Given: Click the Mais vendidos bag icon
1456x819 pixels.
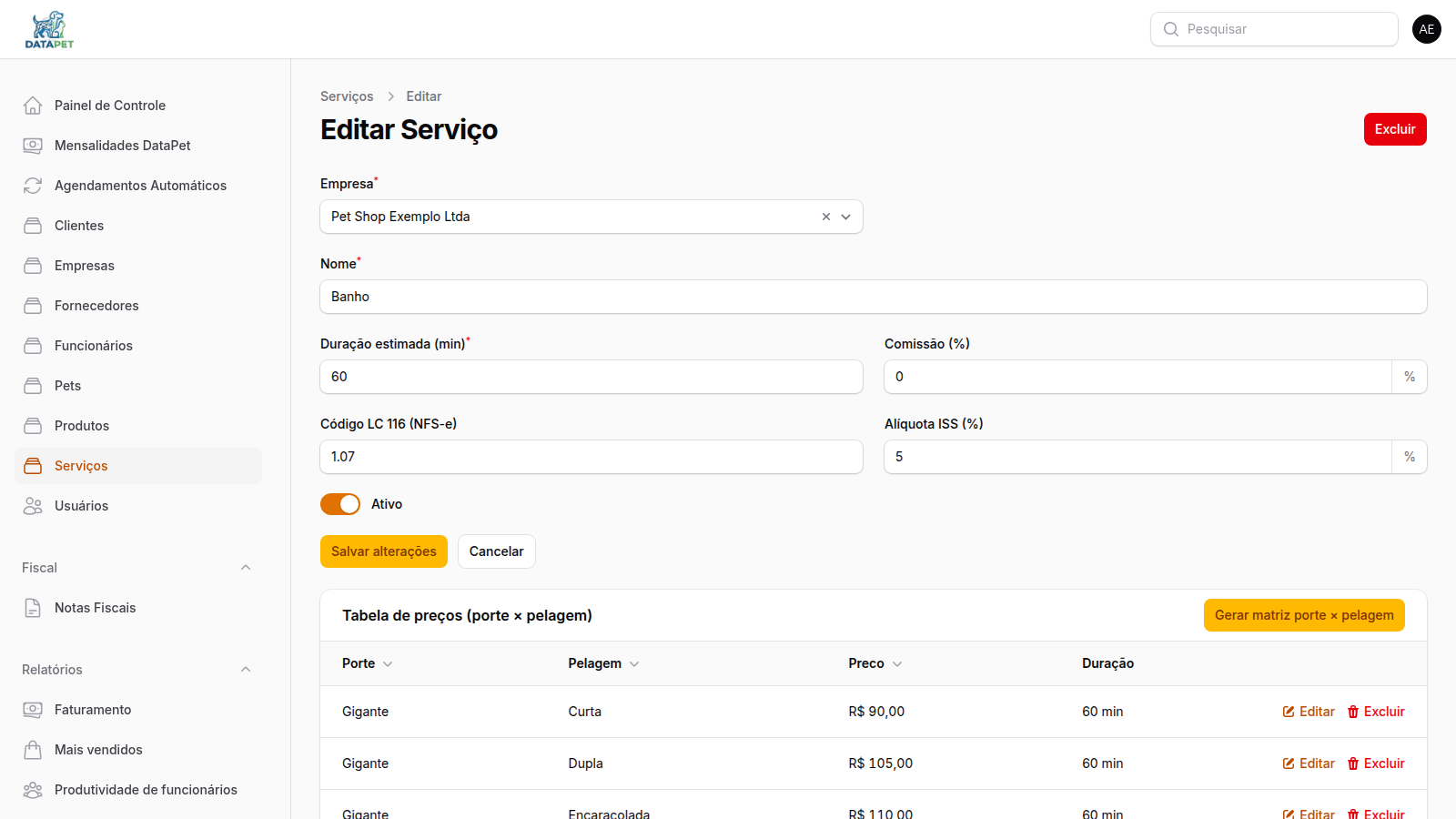Looking at the screenshot, I should (33, 750).
